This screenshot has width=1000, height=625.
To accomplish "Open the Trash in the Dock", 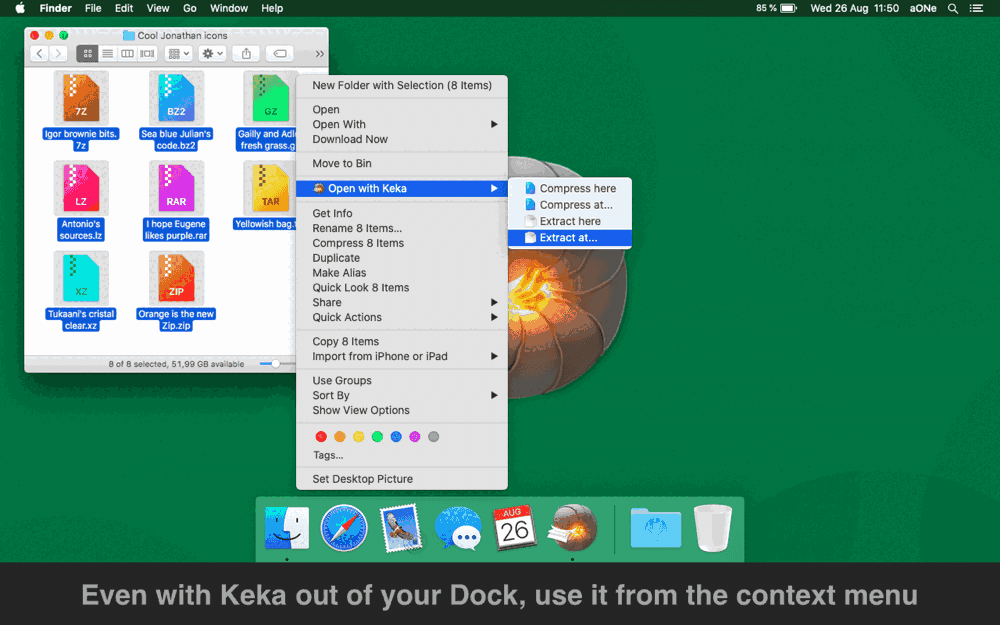I will 712,527.
